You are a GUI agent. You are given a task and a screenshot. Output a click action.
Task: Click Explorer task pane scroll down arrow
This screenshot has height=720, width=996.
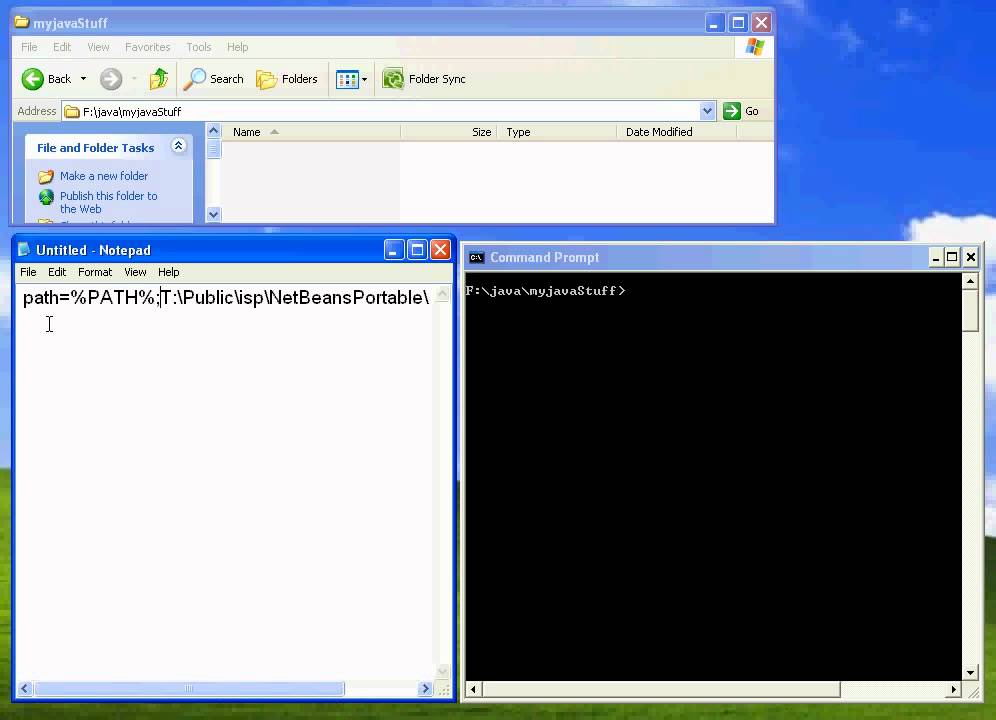click(213, 214)
